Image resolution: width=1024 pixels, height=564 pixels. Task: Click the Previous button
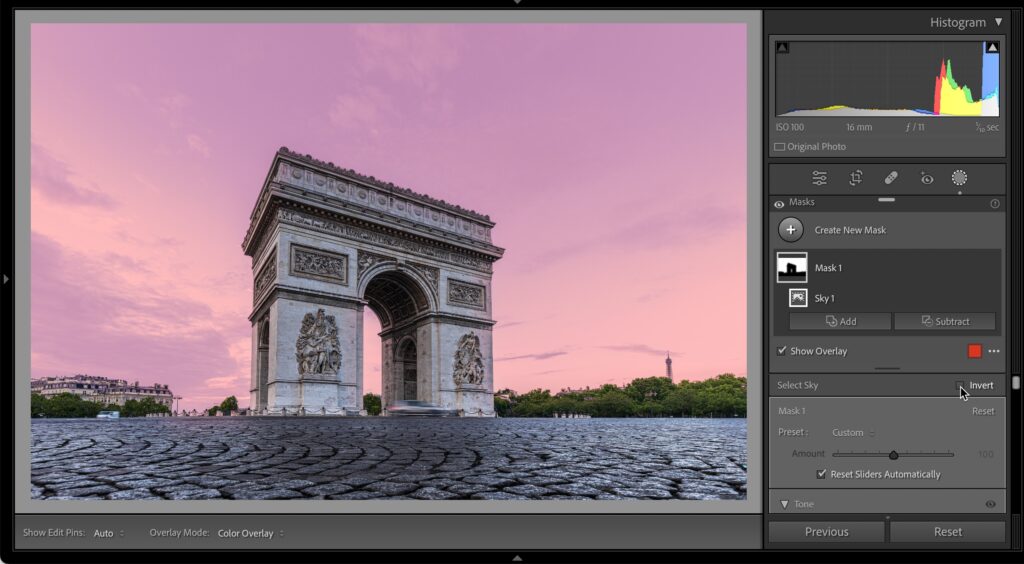(826, 532)
